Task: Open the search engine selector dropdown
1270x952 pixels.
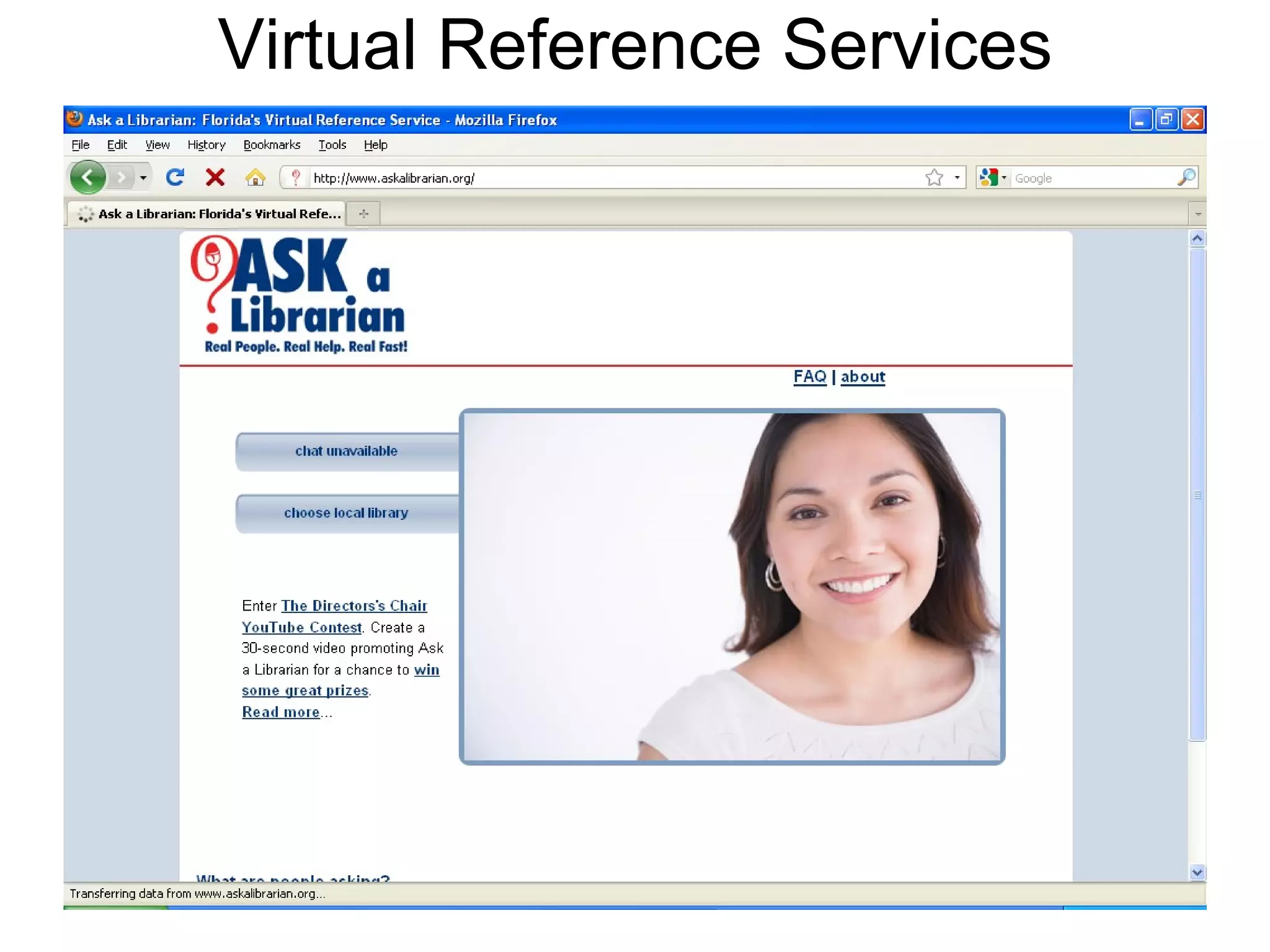Action: pos(993,178)
